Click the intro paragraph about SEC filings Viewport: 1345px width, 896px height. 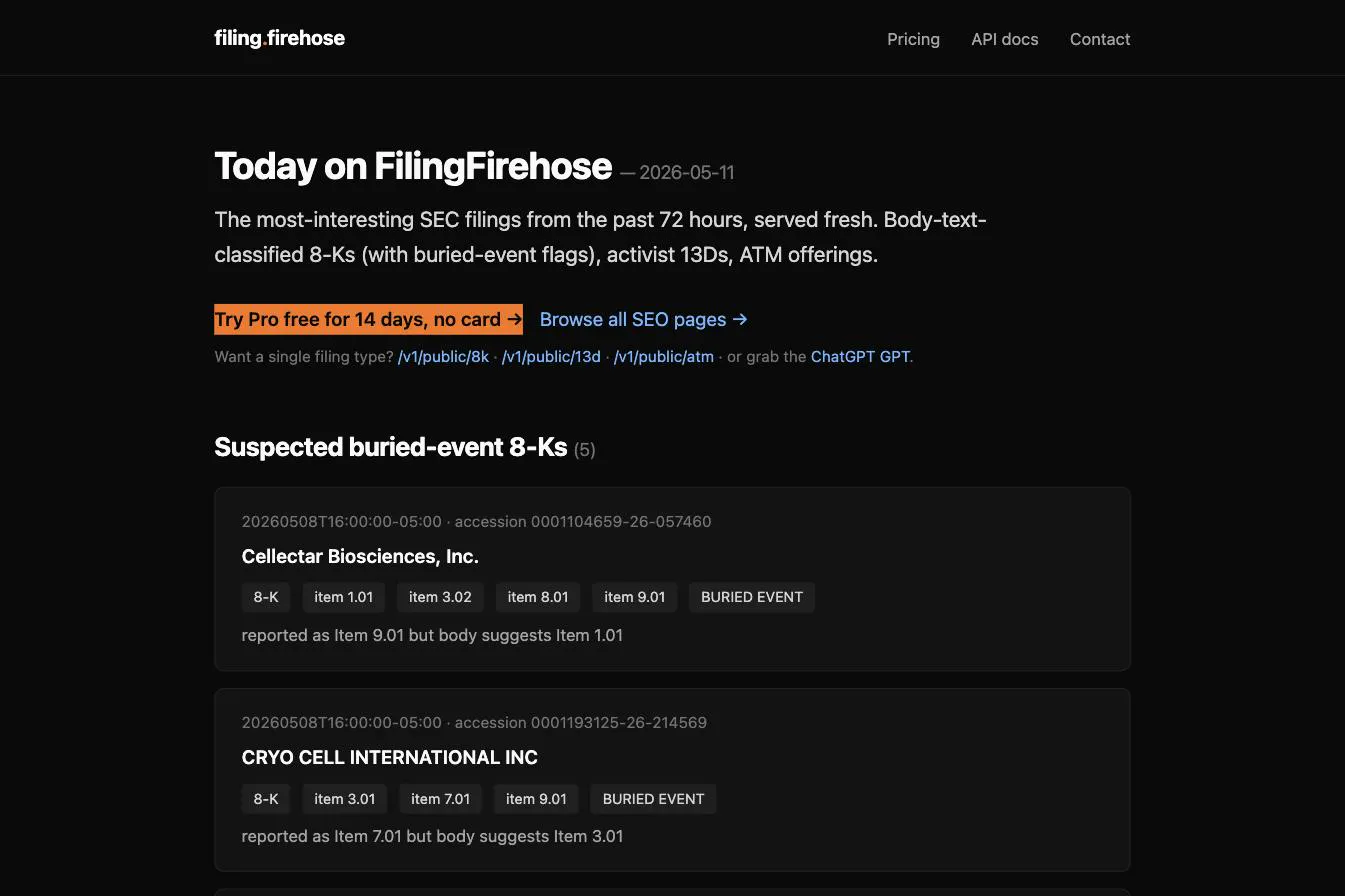pyautogui.click(x=601, y=237)
